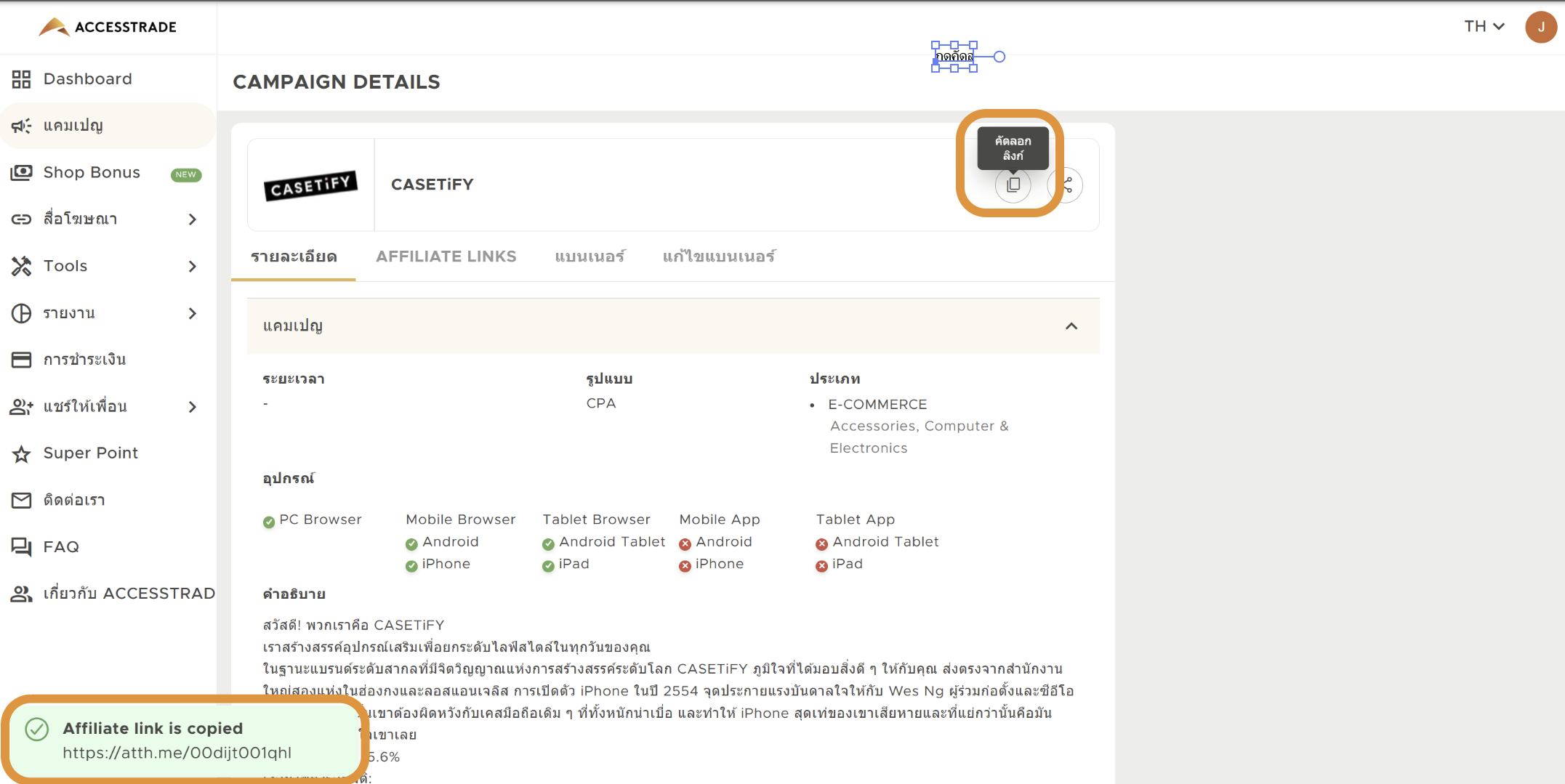Open Shop Bonus menu item
The height and width of the screenshot is (784, 1565).
click(108, 173)
